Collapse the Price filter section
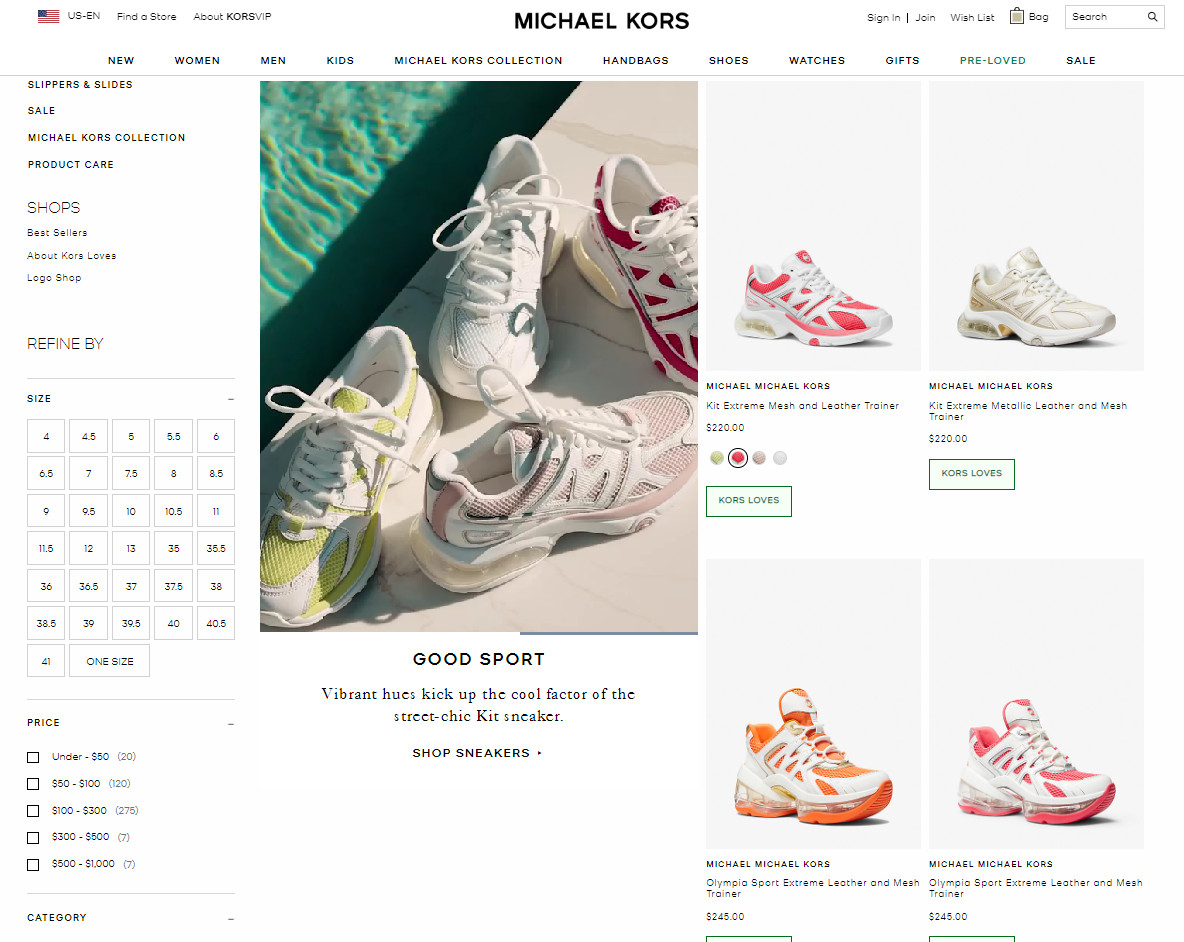Viewport: 1184px width, 942px height. (231, 724)
